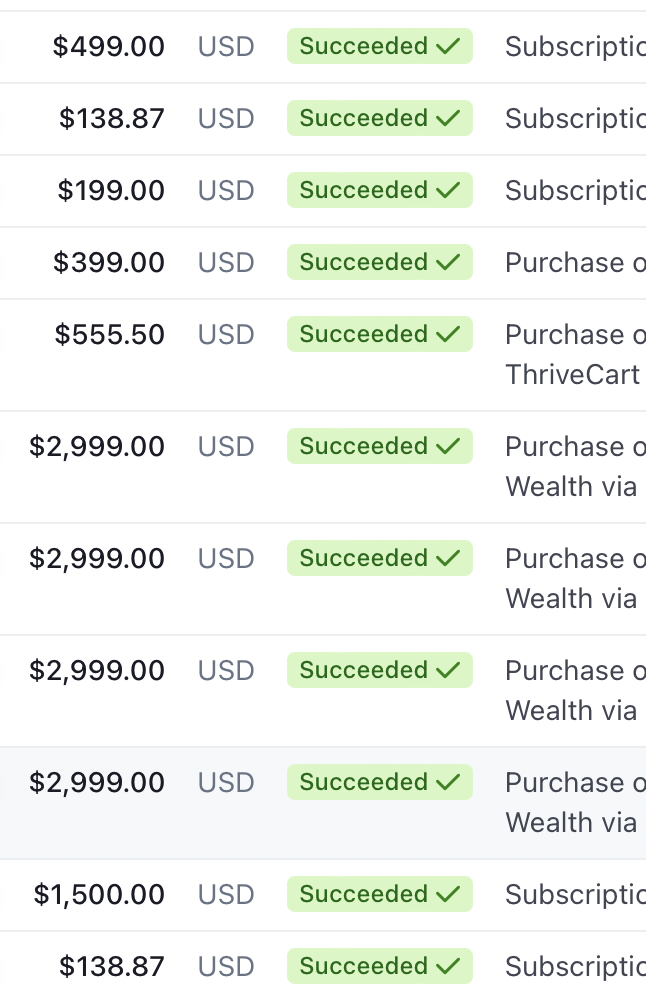Open the $499.00 payment amount

pyautogui.click(x=109, y=46)
